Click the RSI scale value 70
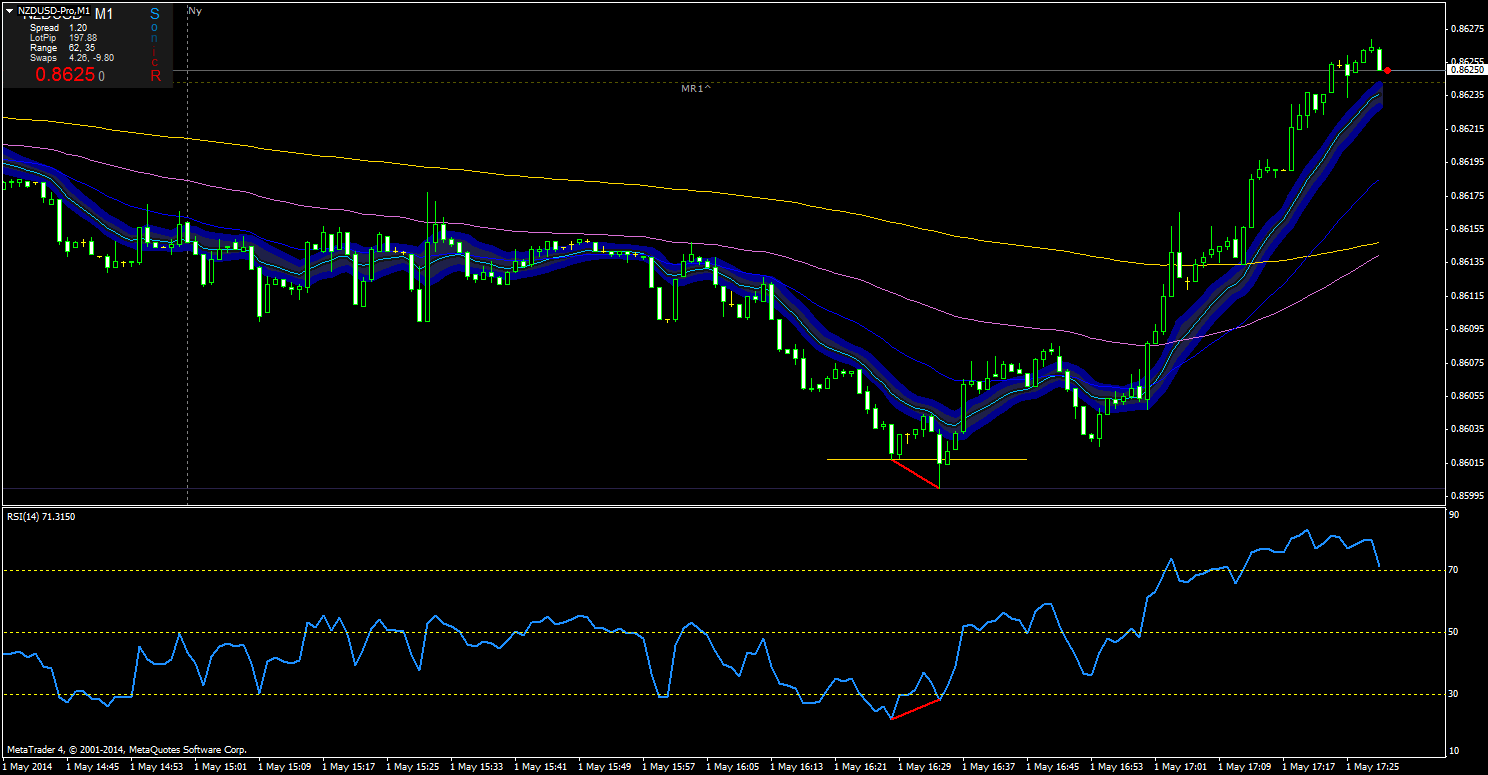The width and height of the screenshot is (1488, 775). 1455,569
